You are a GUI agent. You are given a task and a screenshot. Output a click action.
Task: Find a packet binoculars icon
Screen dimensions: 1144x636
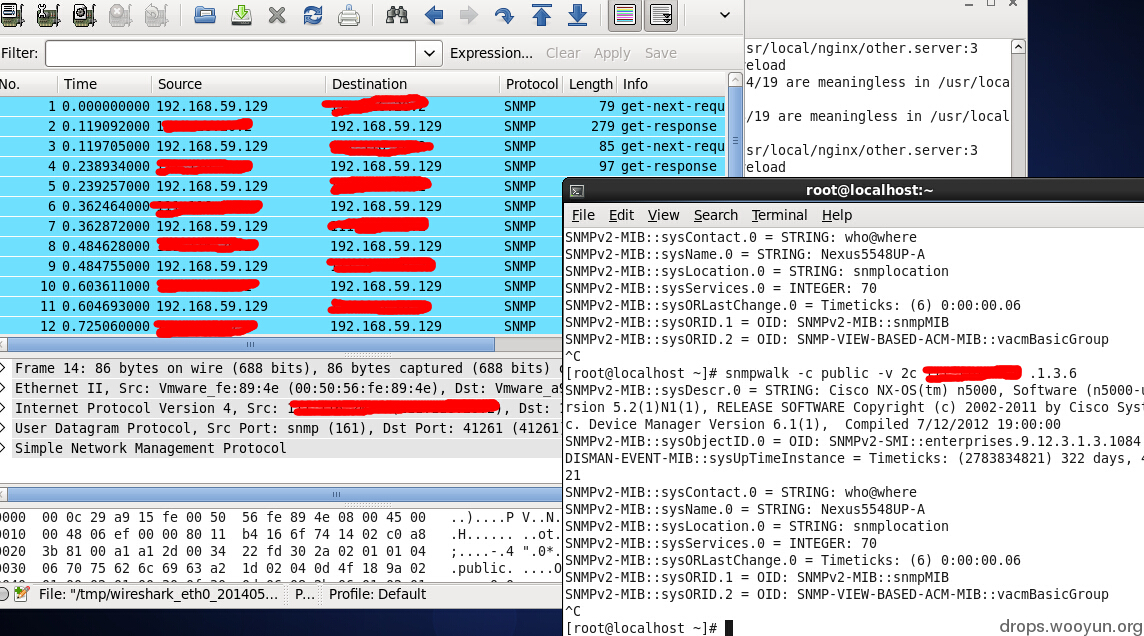(x=397, y=15)
